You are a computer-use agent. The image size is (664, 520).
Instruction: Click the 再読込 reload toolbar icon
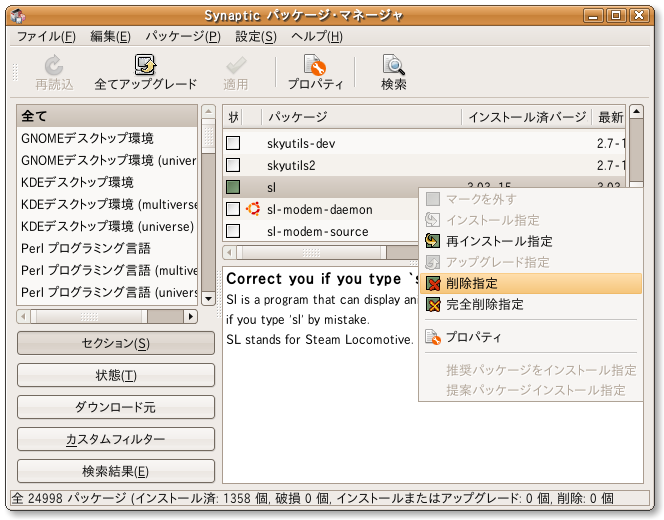[54, 66]
